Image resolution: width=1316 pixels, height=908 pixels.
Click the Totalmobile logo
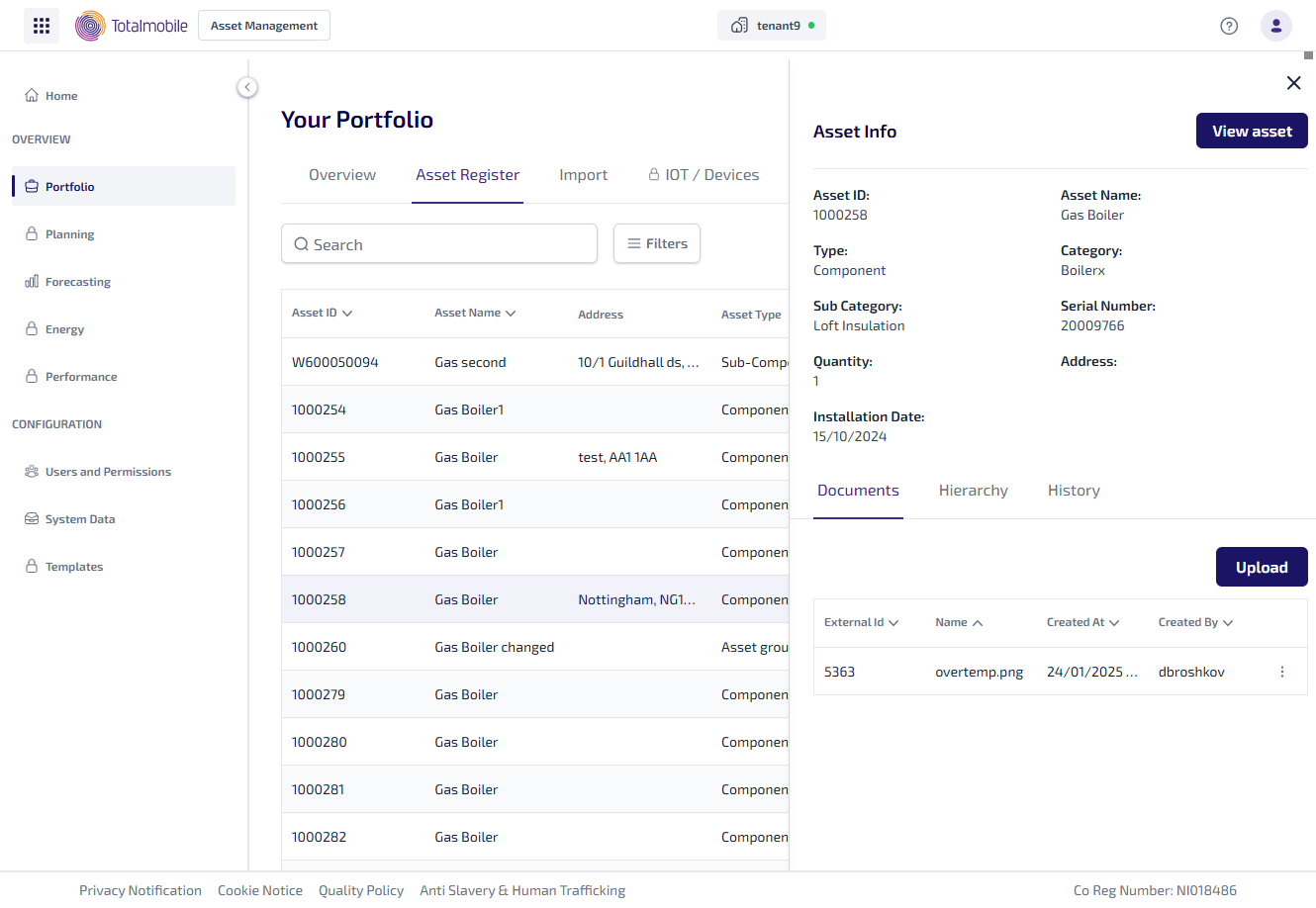click(132, 26)
